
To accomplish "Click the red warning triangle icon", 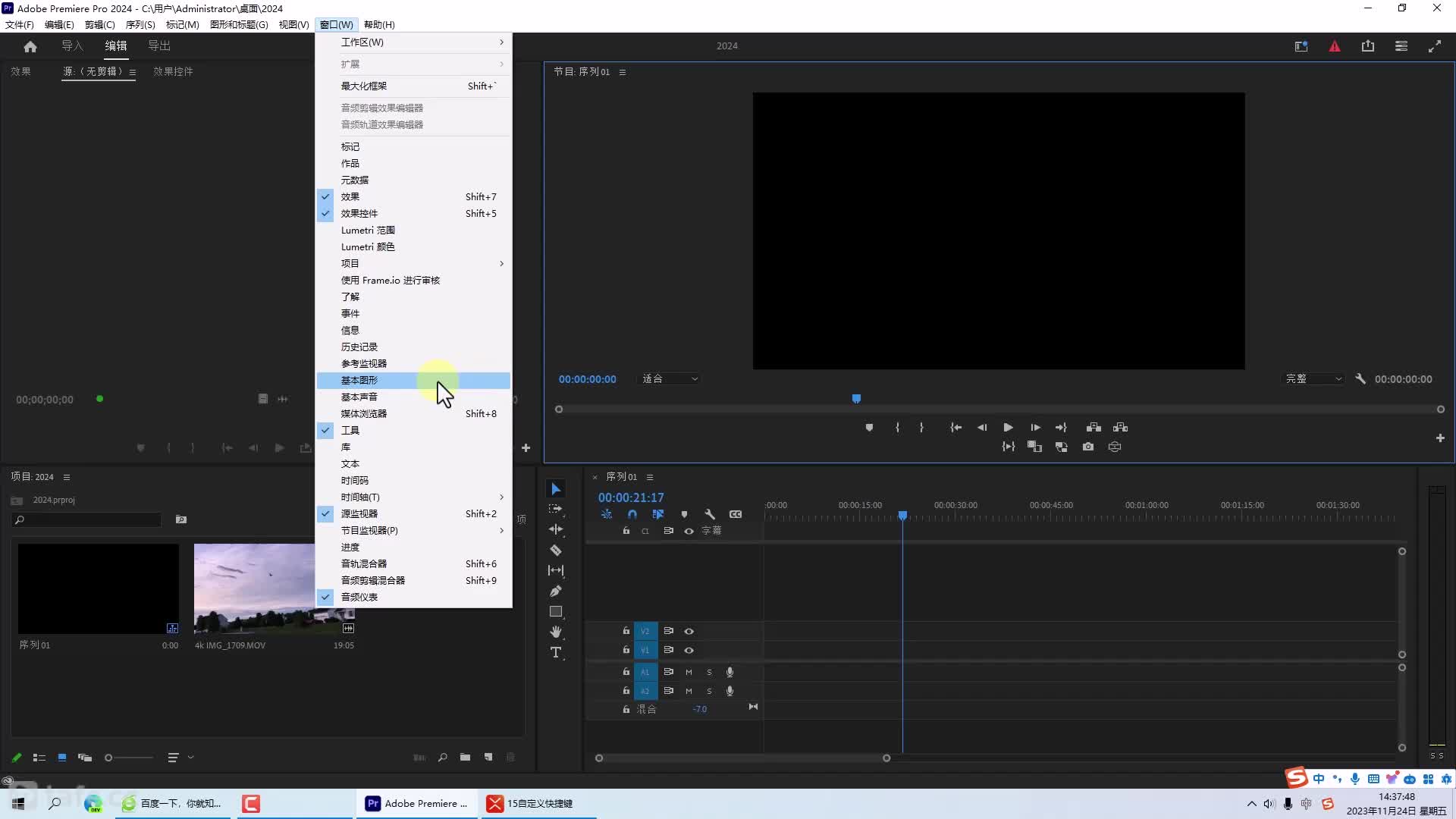I will [x=1335, y=46].
